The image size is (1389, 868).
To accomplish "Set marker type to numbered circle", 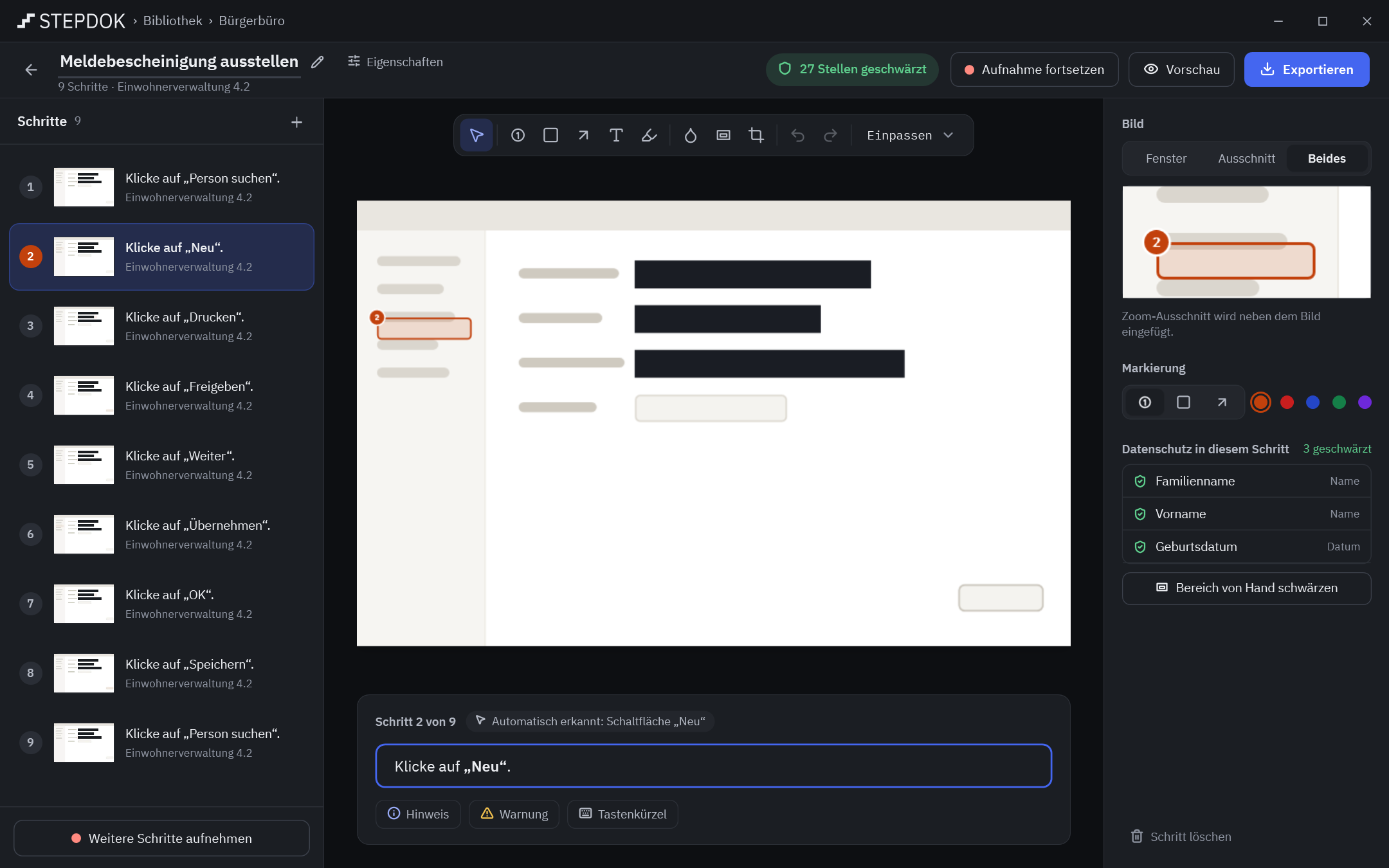I will pos(1145,402).
